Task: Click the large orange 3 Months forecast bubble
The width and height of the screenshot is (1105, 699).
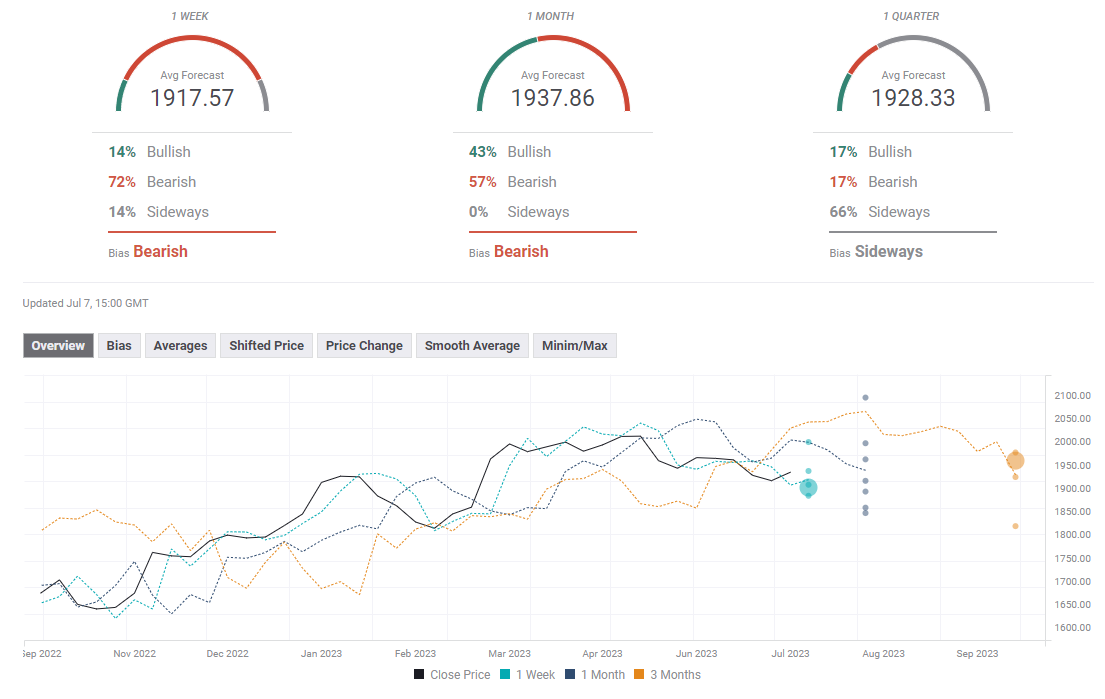Action: (1015, 461)
